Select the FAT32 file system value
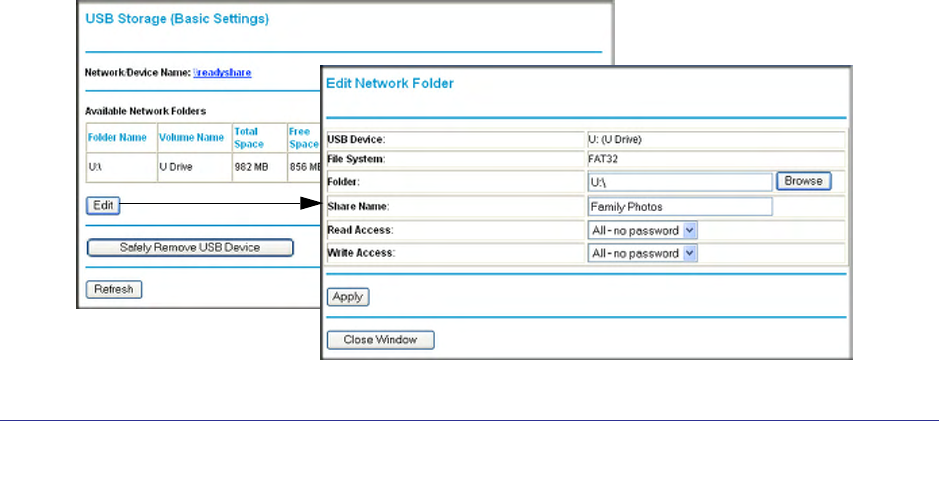Screen dimensions: 941x488 [x=603, y=159]
